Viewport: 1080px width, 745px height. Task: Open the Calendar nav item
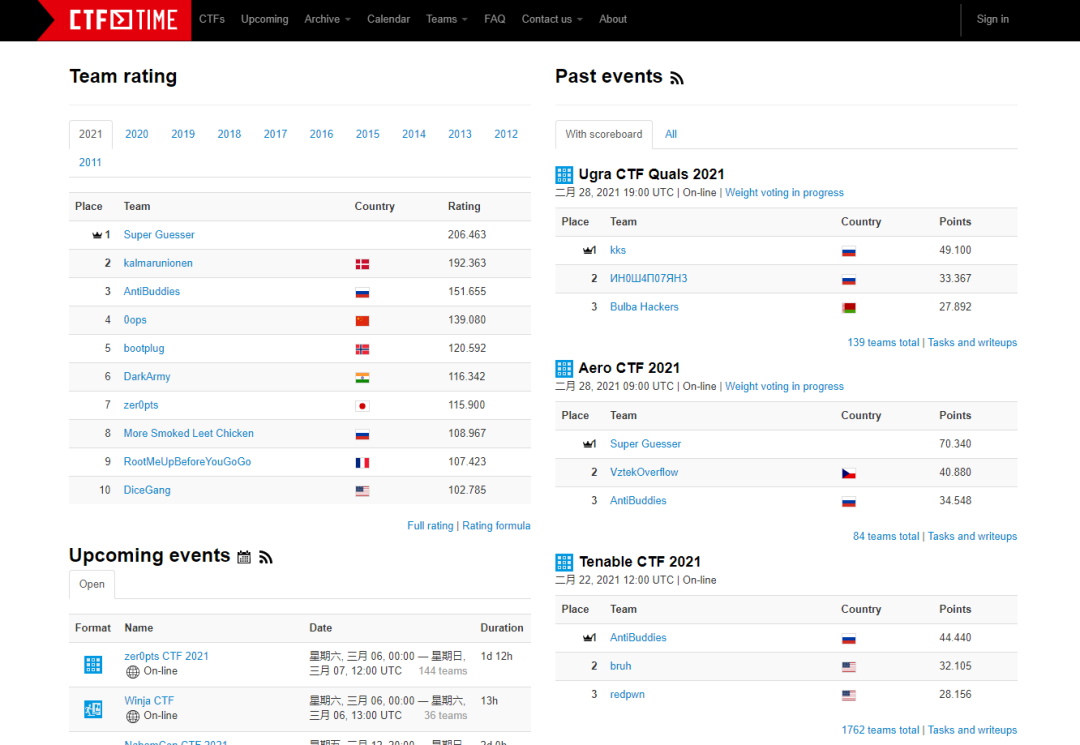388,19
